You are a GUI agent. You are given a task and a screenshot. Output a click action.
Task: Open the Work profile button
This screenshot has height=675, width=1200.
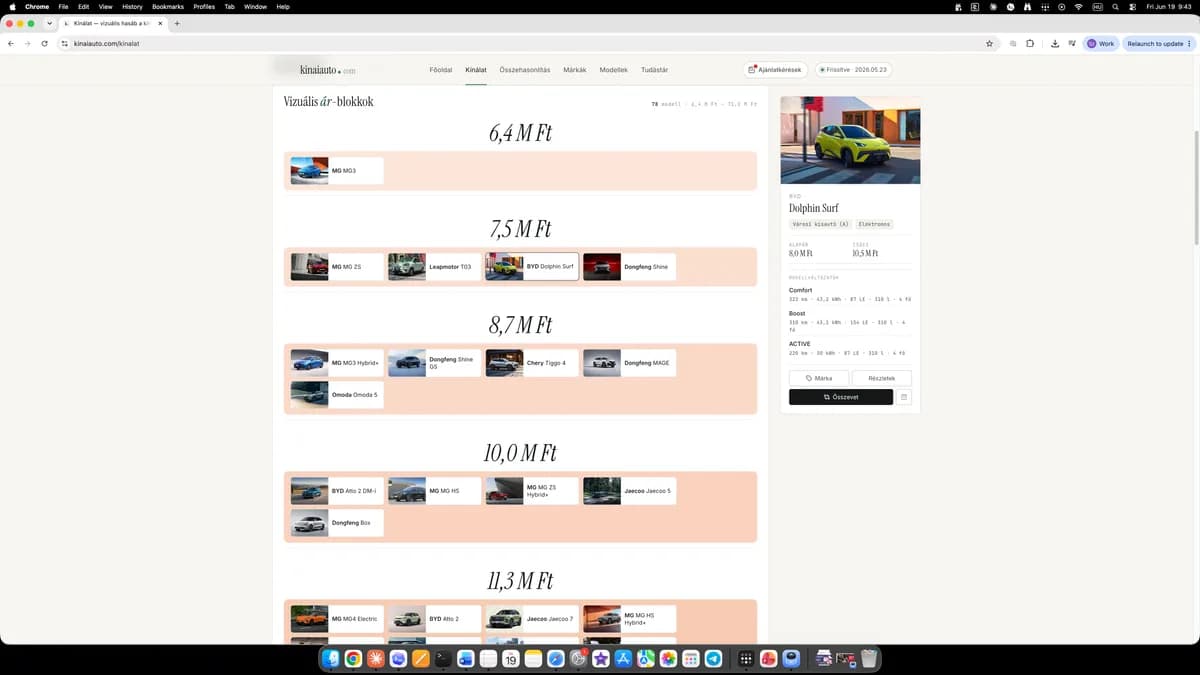[1100, 44]
